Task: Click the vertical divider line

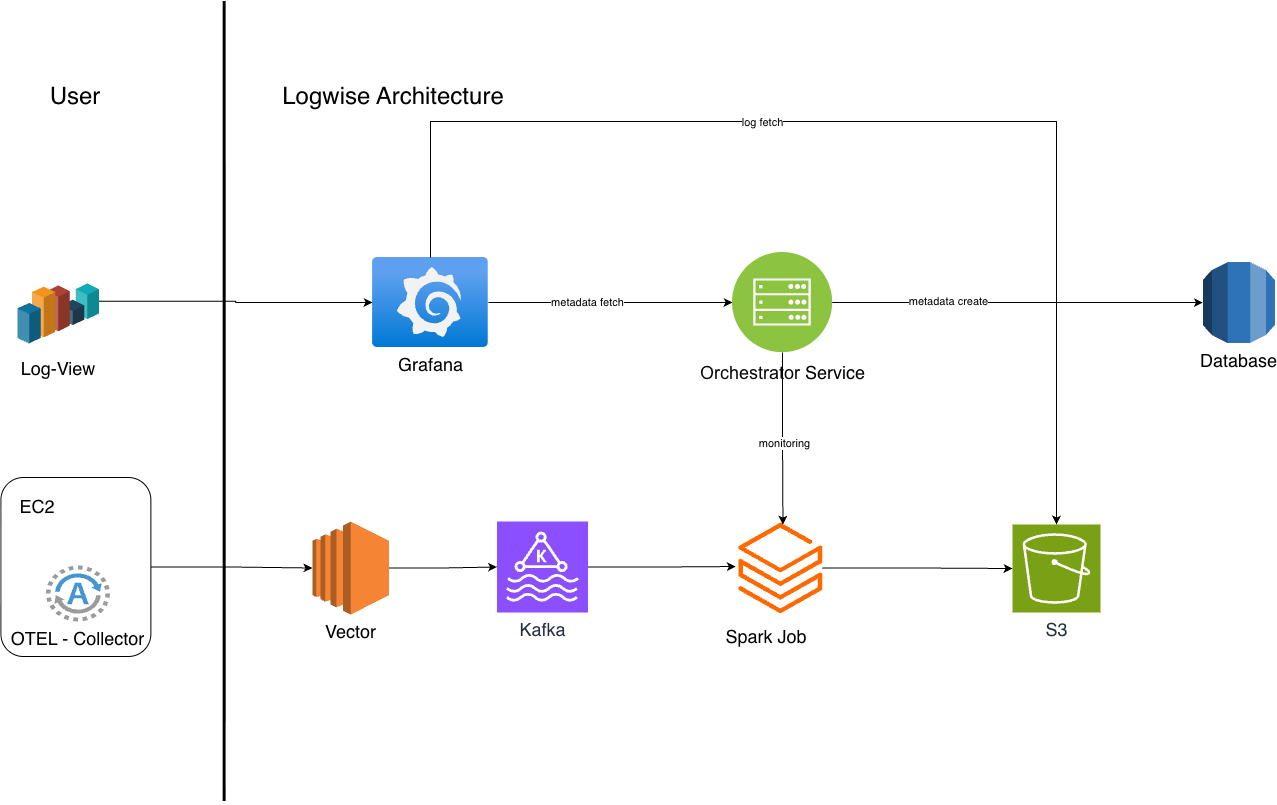Action: coord(224,400)
